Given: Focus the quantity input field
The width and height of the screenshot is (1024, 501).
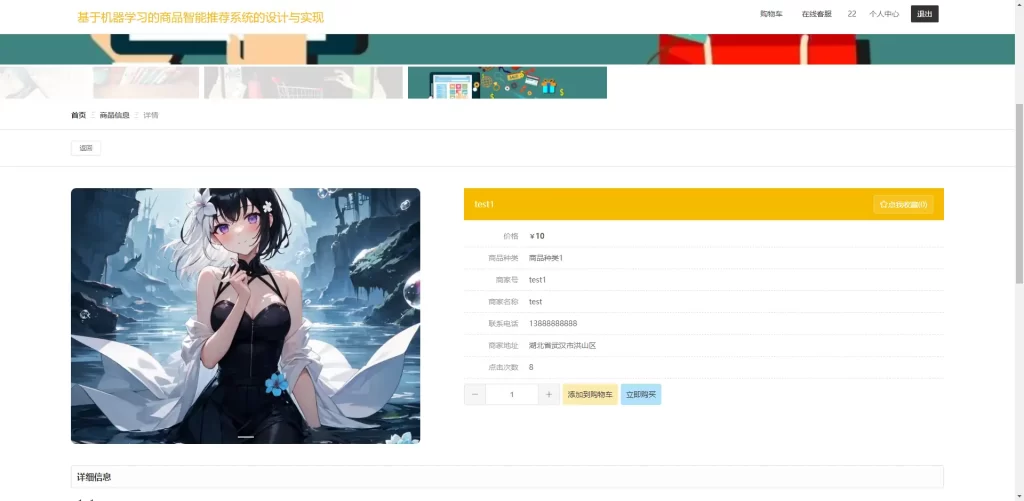Looking at the screenshot, I should [512, 395].
